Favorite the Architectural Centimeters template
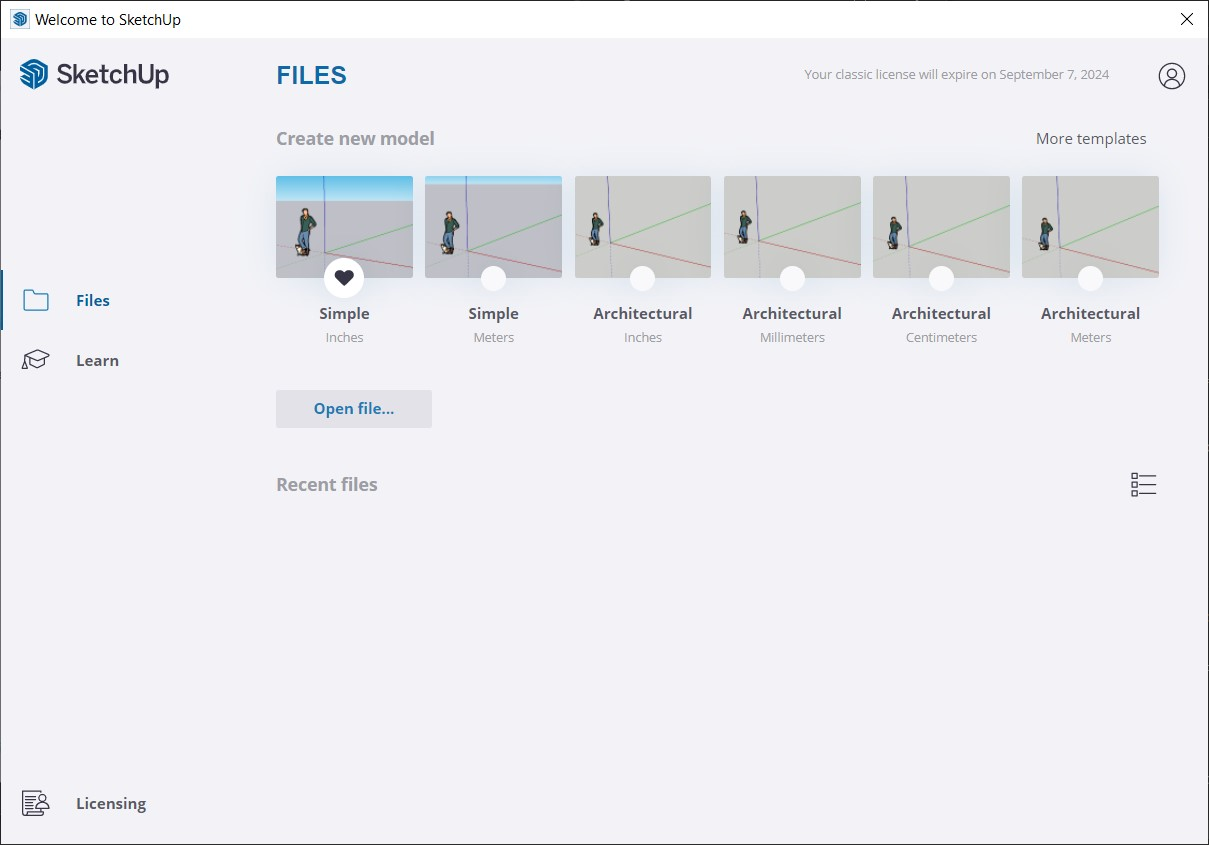The width and height of the screenshot is (1209, 845). pyautogui.click(x=940, y=278)
